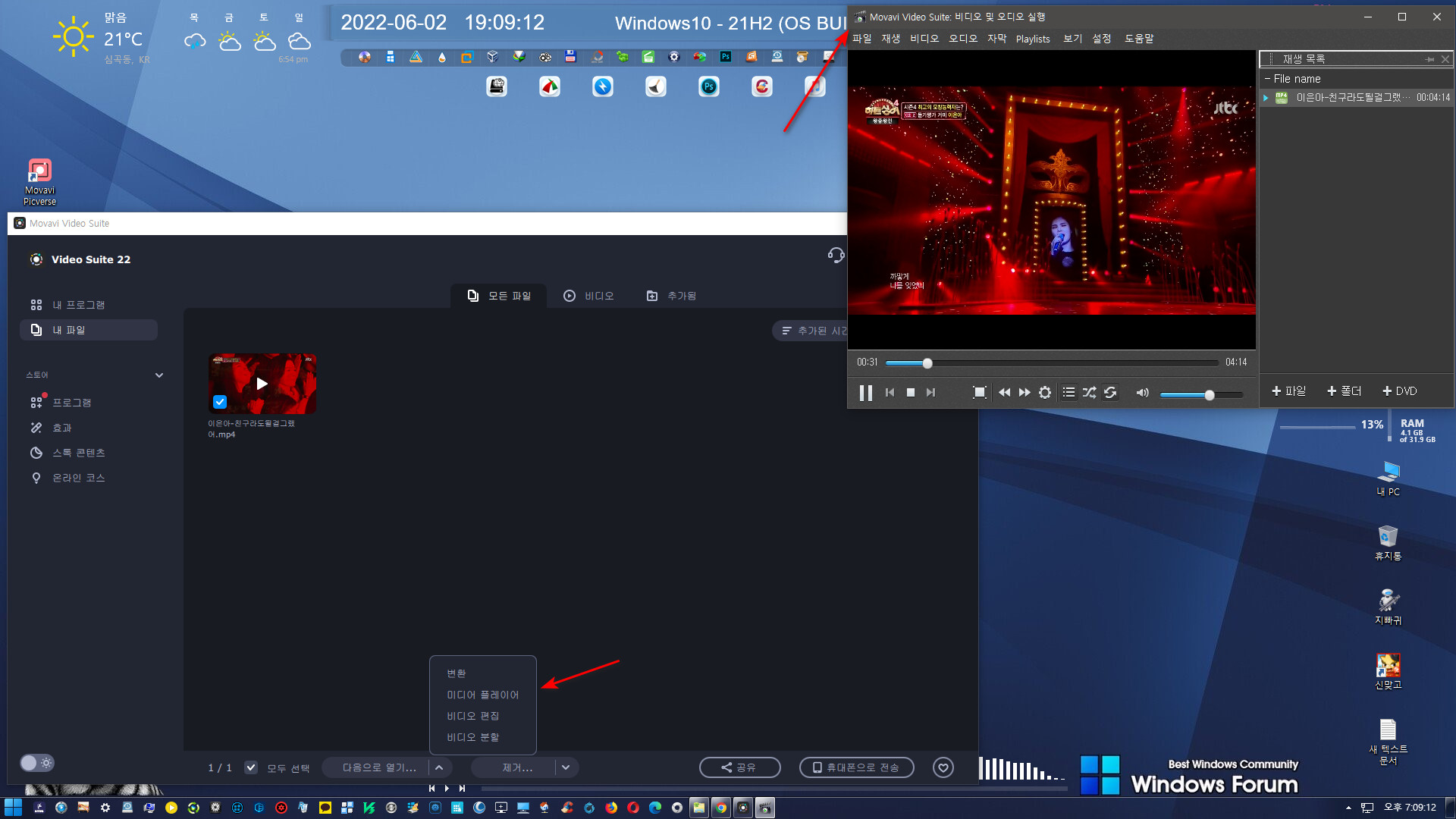
Task: Uncheck the video file checkbox
Action: 220,402
